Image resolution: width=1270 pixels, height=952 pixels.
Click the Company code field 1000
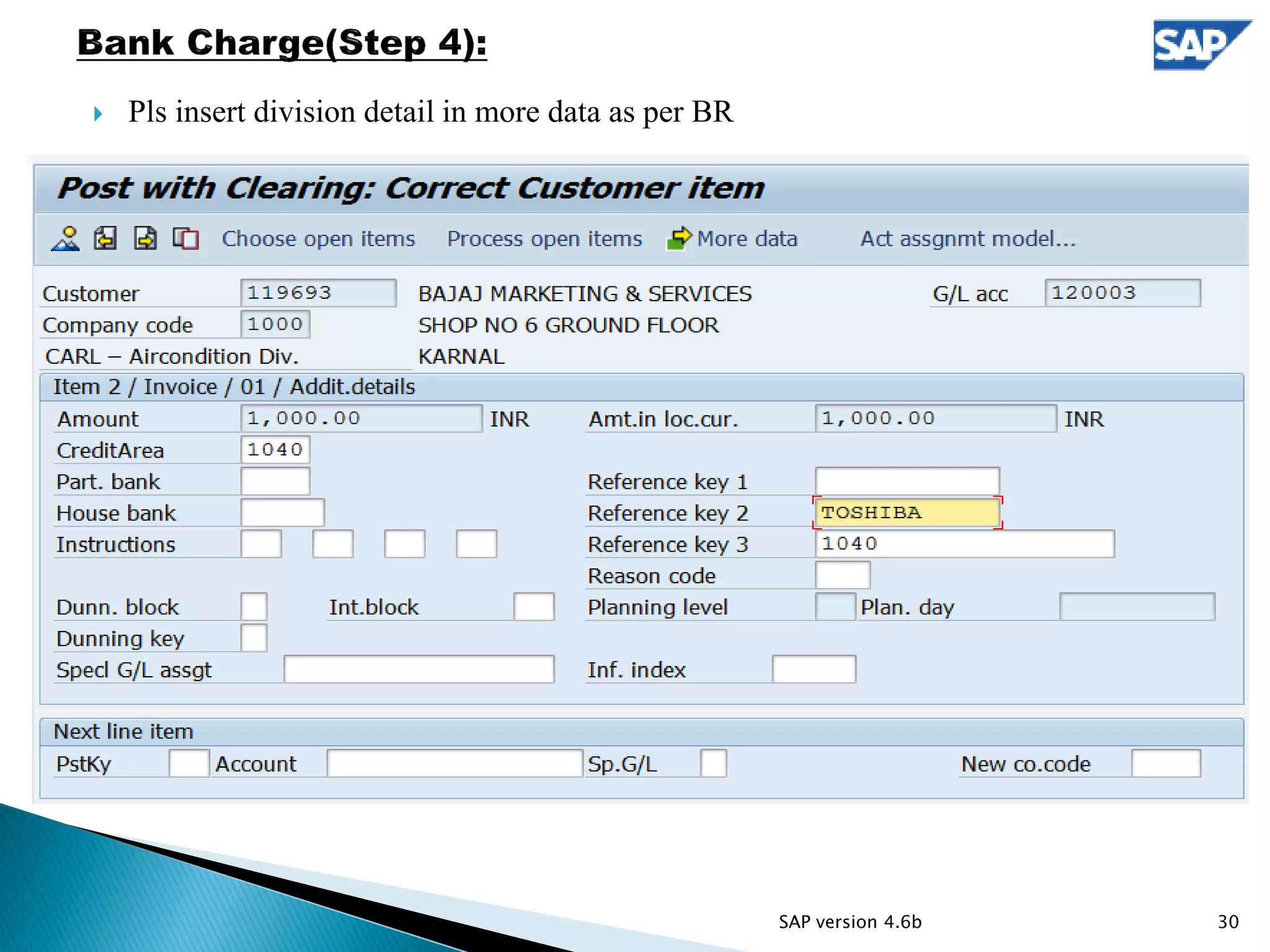(275, 324)
